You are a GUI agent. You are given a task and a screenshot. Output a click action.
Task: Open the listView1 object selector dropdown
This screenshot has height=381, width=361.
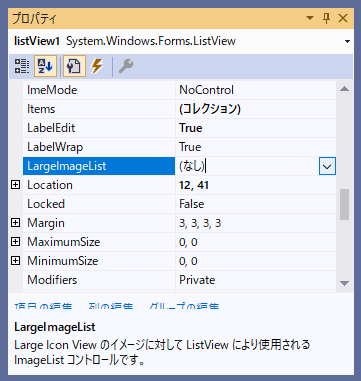click(347, 42)
